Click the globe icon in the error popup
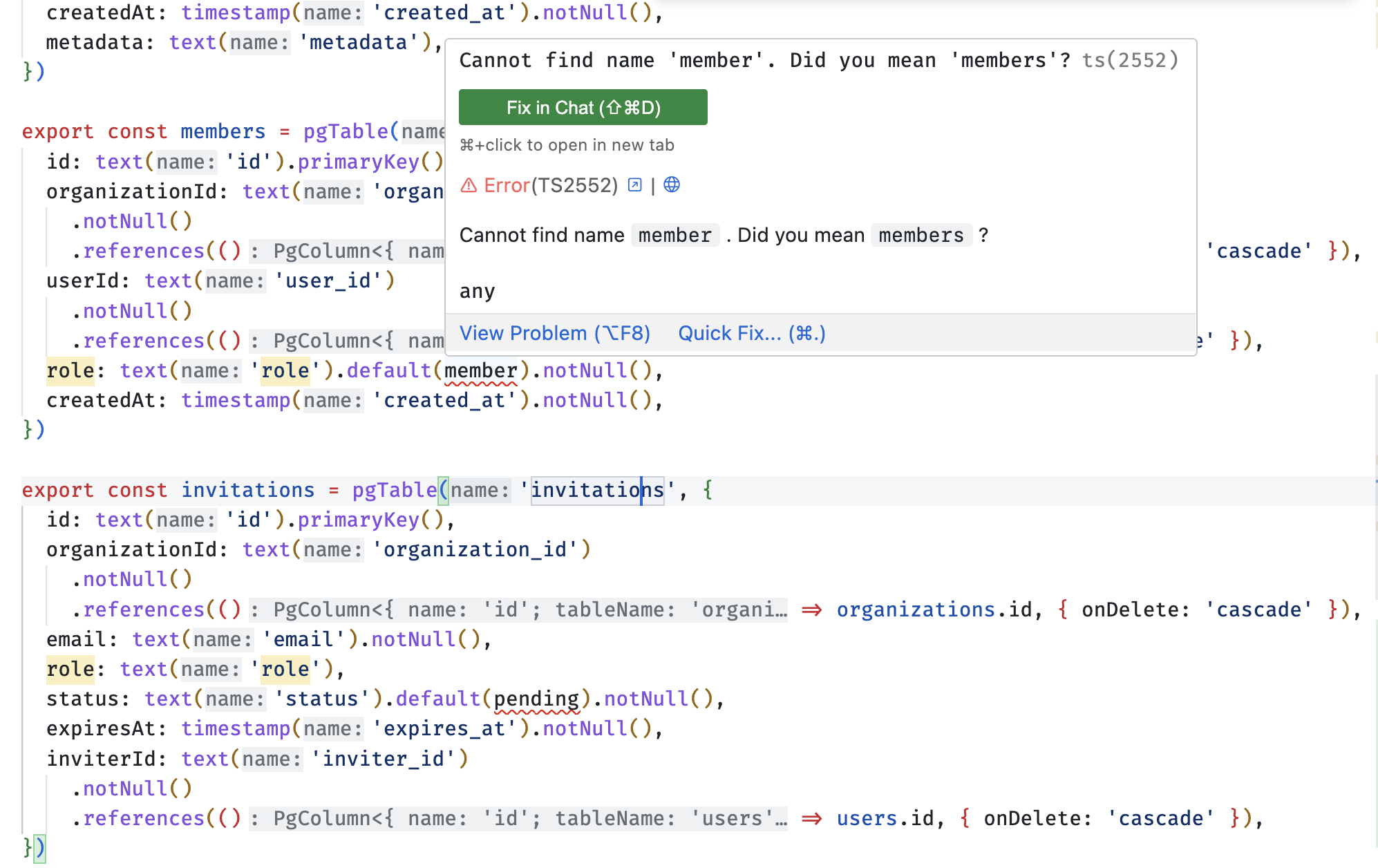Image resolution: width=1378 pixels, height=868 pixels. click(x=672, y=185)
